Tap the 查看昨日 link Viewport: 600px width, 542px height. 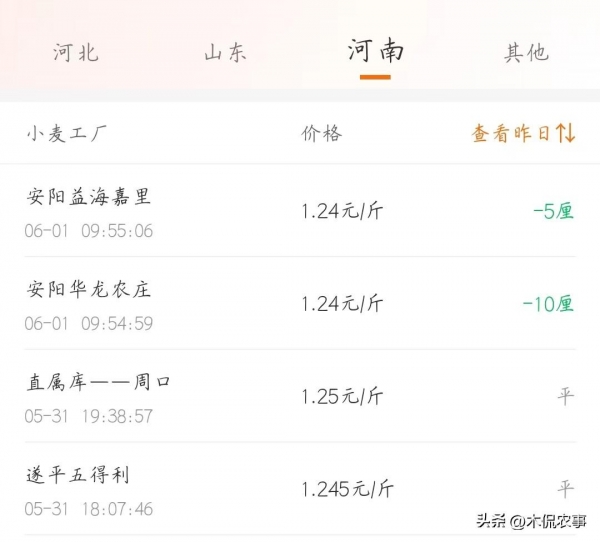(x=511, y=134)
